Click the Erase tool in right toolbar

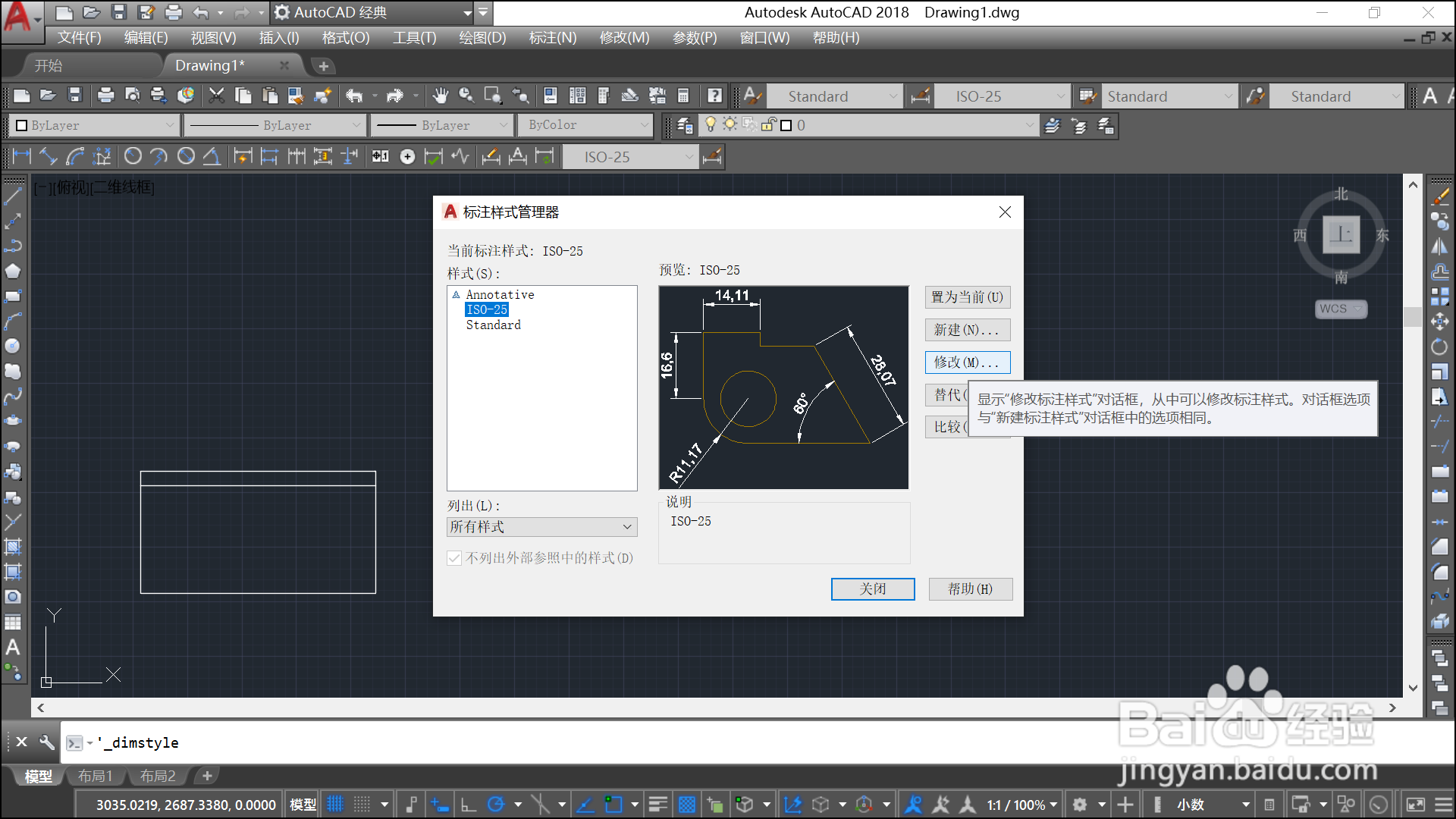tap(1439, 196)
